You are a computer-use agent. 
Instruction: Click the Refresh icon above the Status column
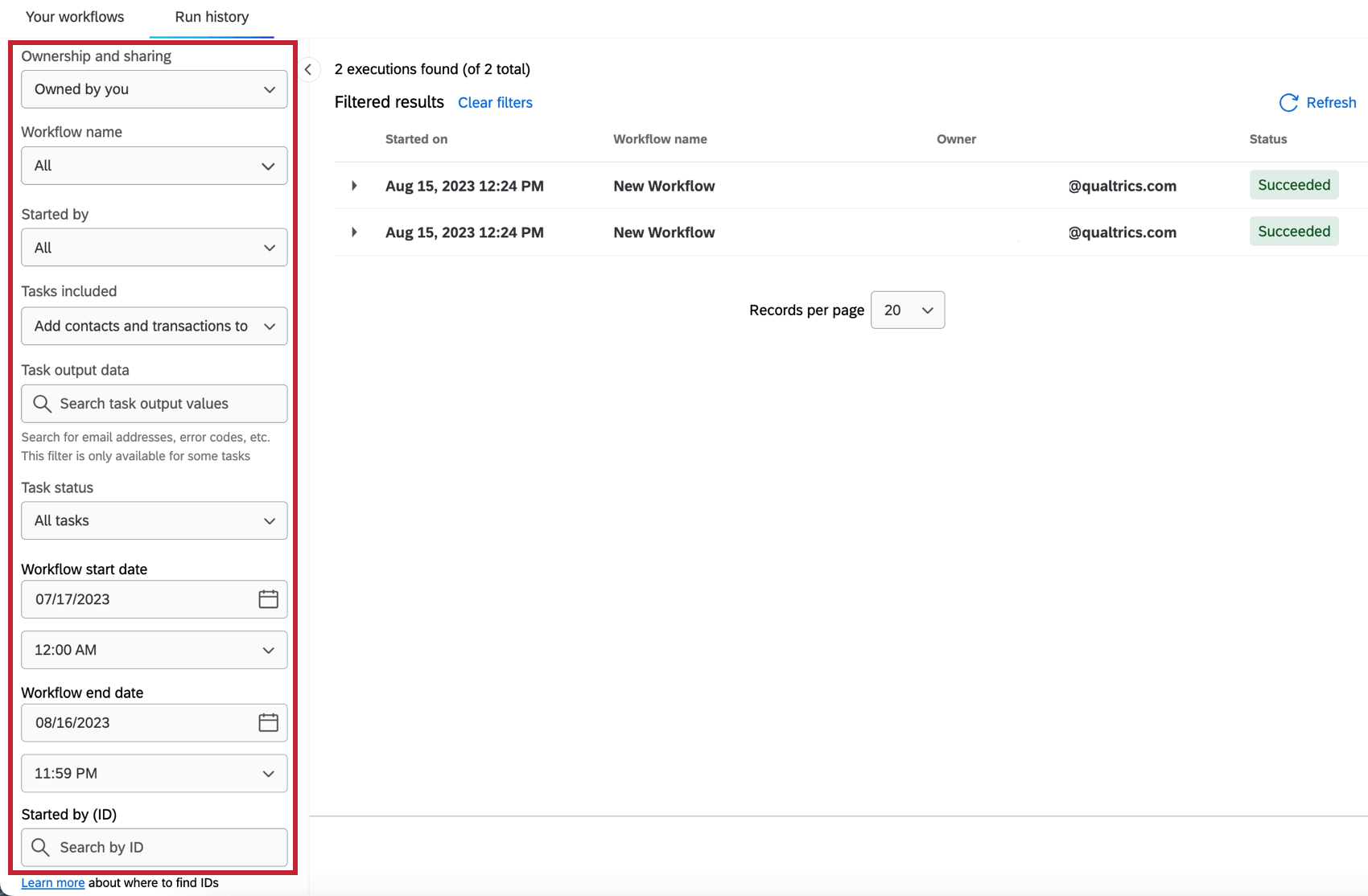(1288, 103)
